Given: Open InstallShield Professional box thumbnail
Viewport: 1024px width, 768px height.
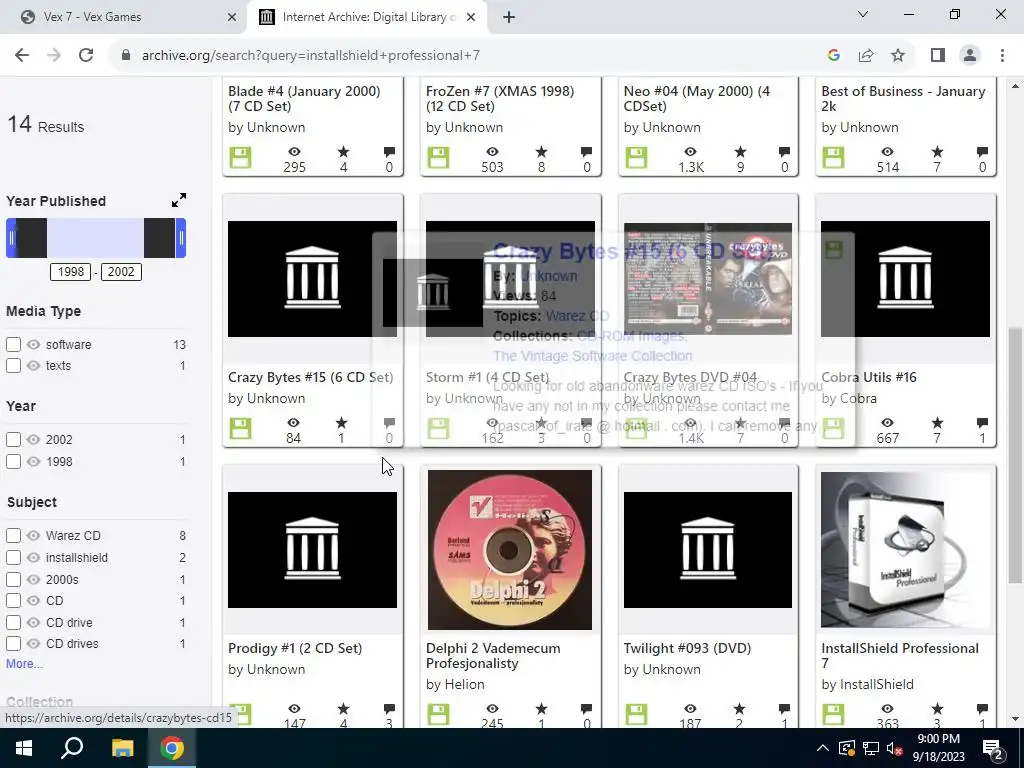Looking at the screenshot, I should tap(905, 550).
